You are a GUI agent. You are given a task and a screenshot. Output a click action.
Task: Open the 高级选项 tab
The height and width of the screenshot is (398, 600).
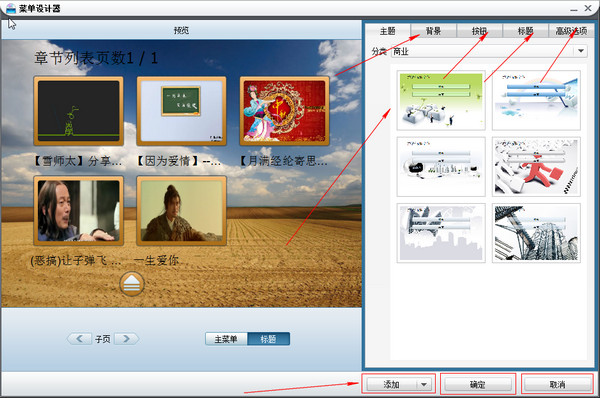571,31
